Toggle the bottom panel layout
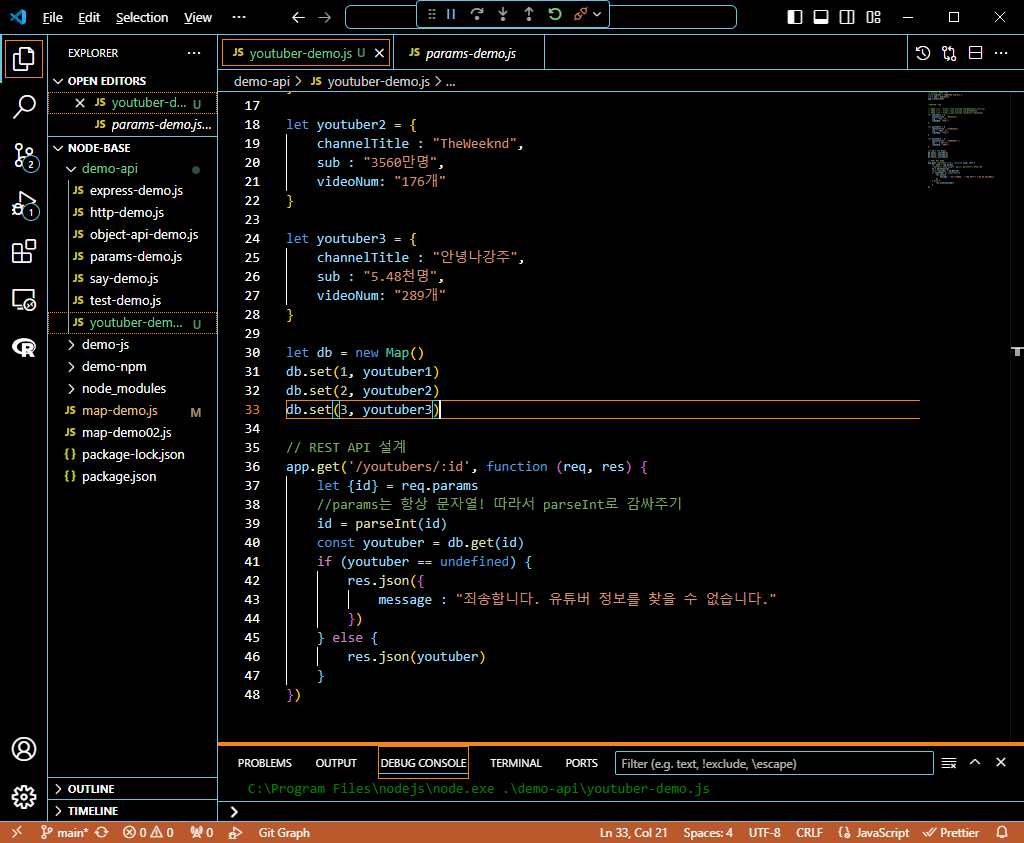 tap(821, 17)
